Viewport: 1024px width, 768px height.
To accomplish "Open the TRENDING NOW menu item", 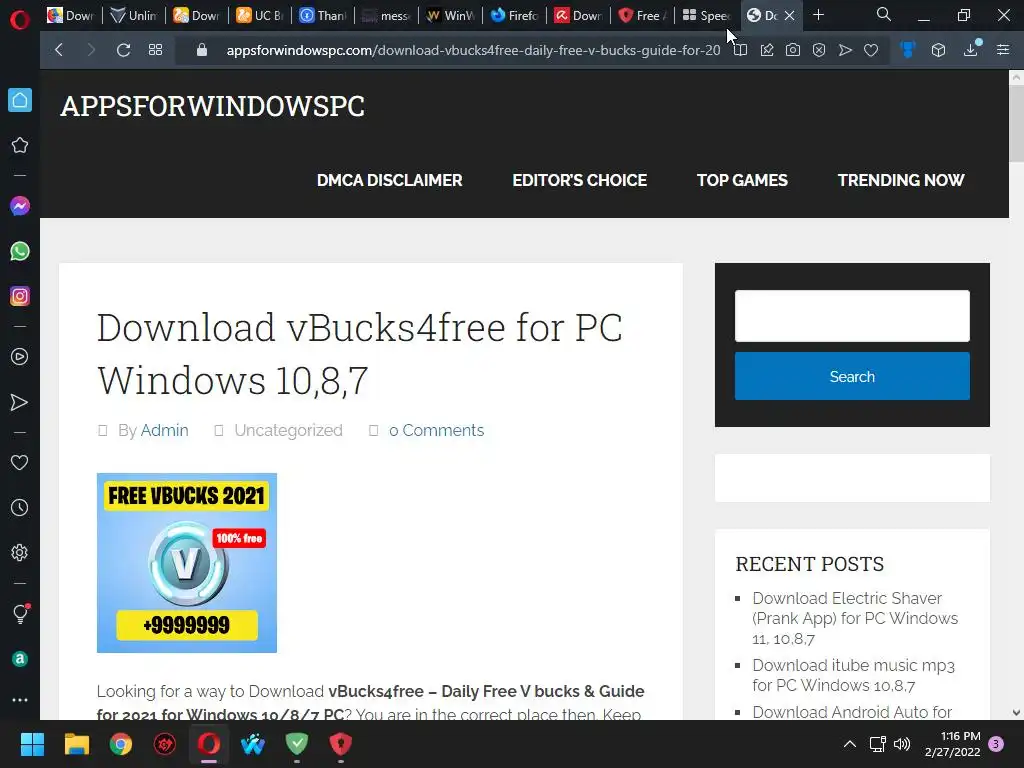I will (901, 180).
